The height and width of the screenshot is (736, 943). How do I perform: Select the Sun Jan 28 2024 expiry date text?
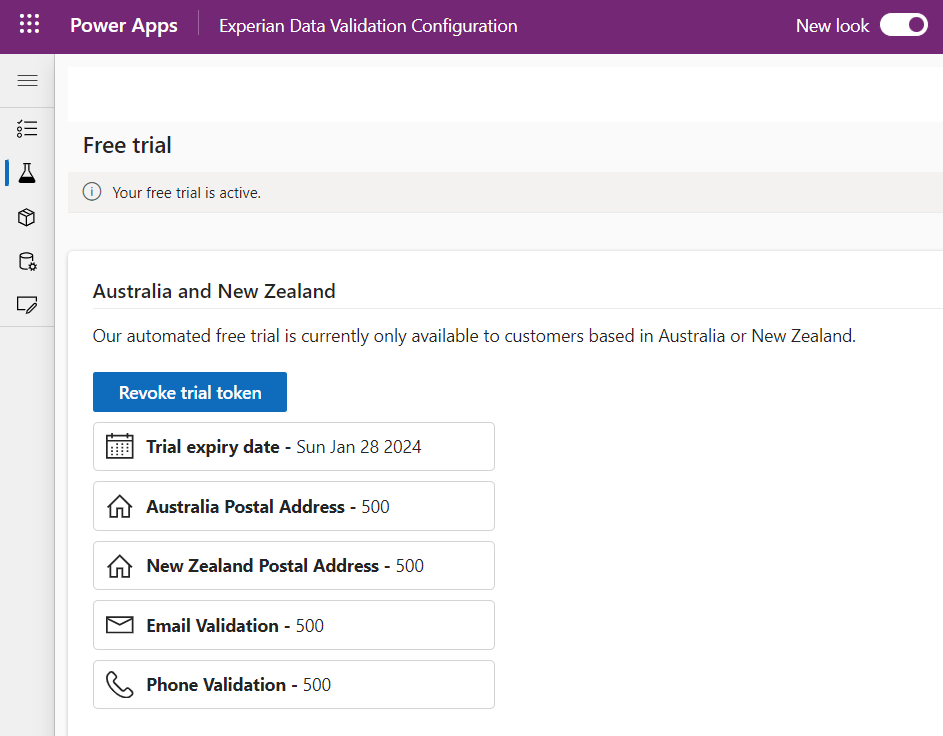[359, 447]
